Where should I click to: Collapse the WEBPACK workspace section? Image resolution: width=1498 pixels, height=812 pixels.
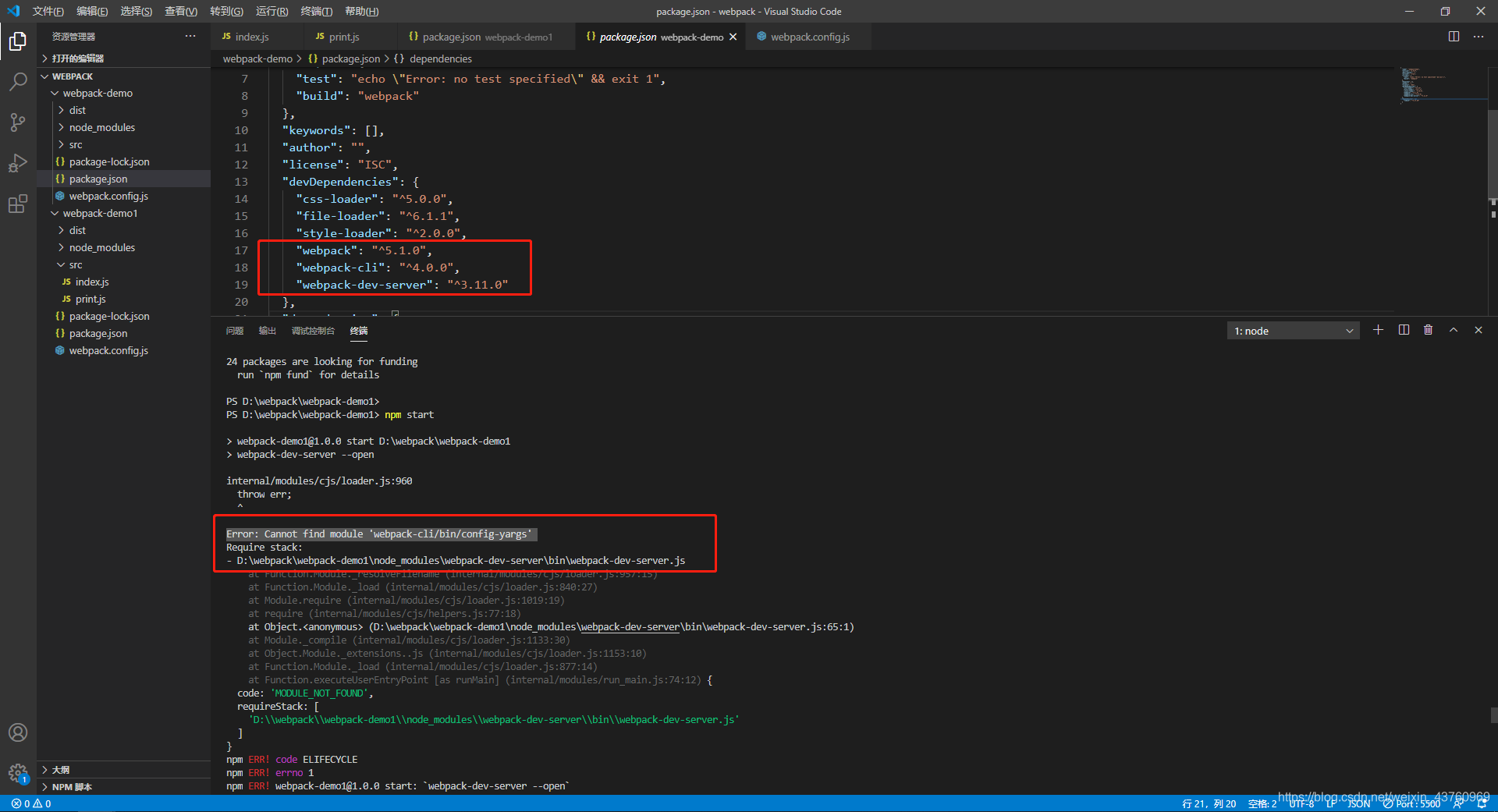(x=125, y=76)
